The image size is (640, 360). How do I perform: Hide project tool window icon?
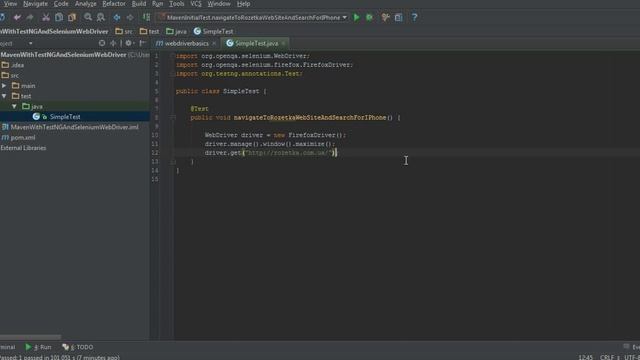(x=142, y=43)
